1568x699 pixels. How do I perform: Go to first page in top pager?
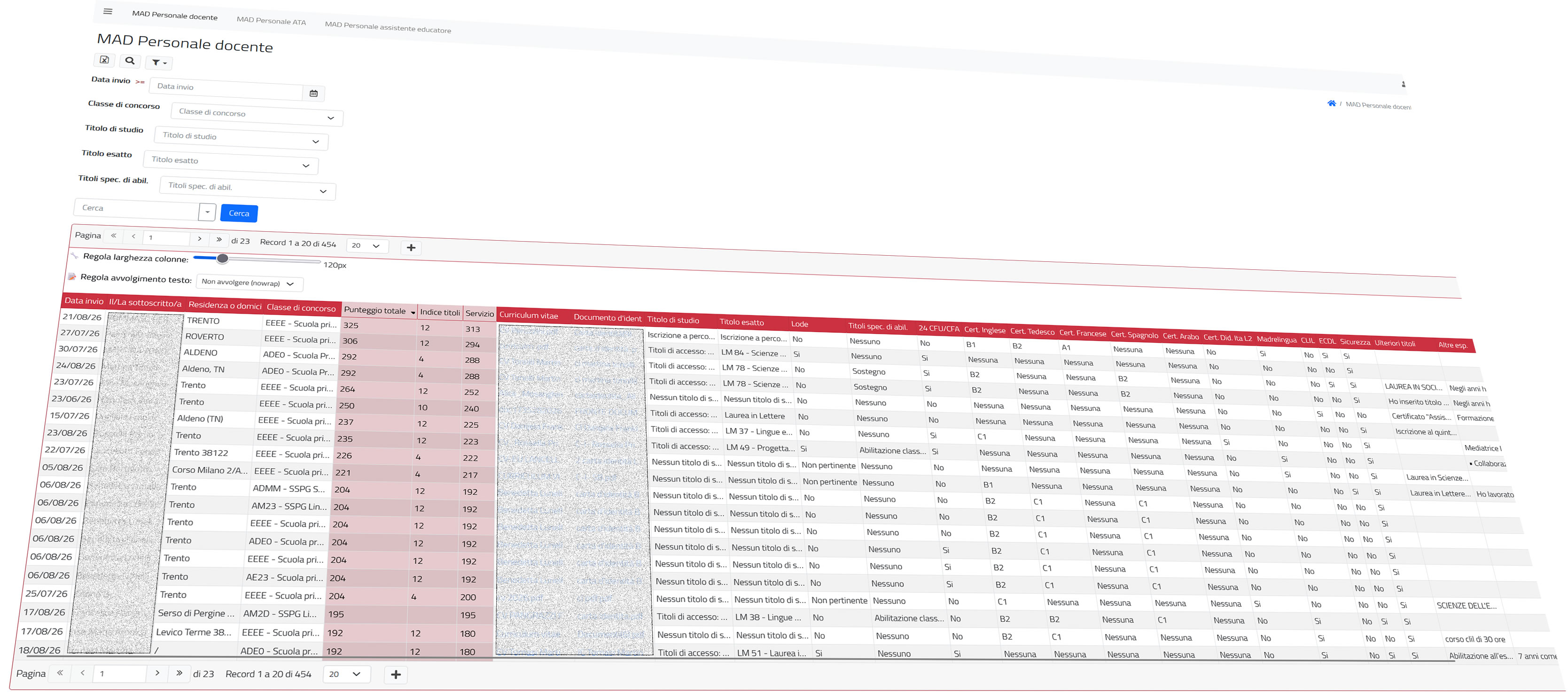pyautogui.click(x=113, y=235)
